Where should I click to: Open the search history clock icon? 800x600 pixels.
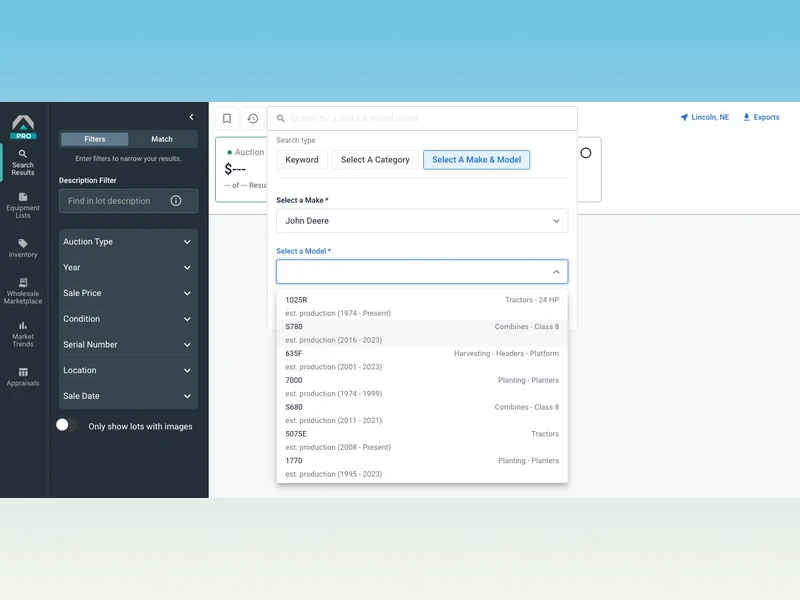(253, 118)
